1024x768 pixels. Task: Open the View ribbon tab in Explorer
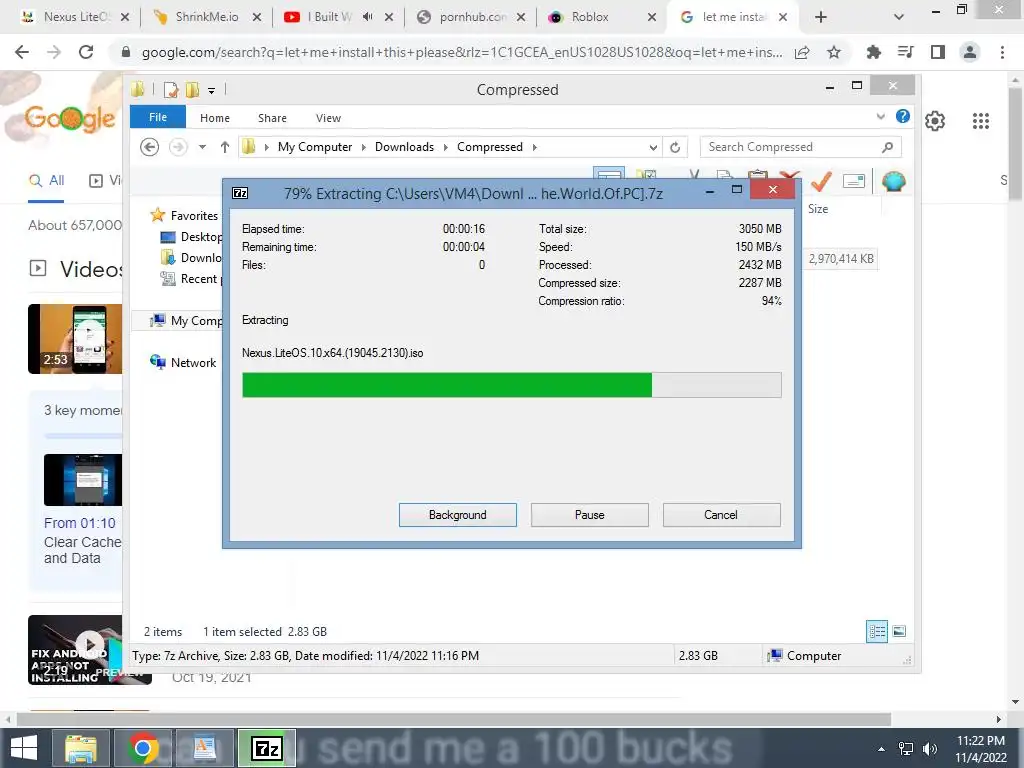pos(328,118)
